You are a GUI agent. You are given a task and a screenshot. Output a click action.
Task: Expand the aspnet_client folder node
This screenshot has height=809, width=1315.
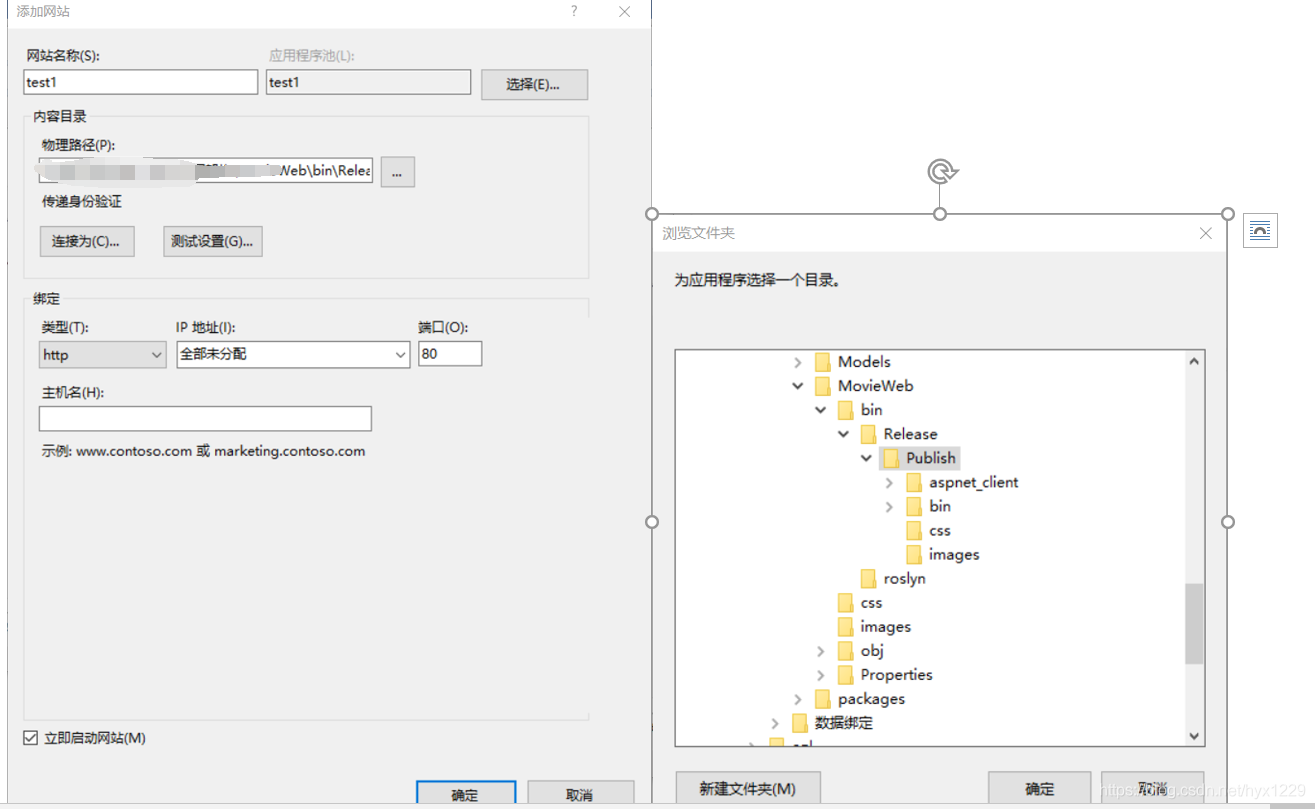click(889, 482)
